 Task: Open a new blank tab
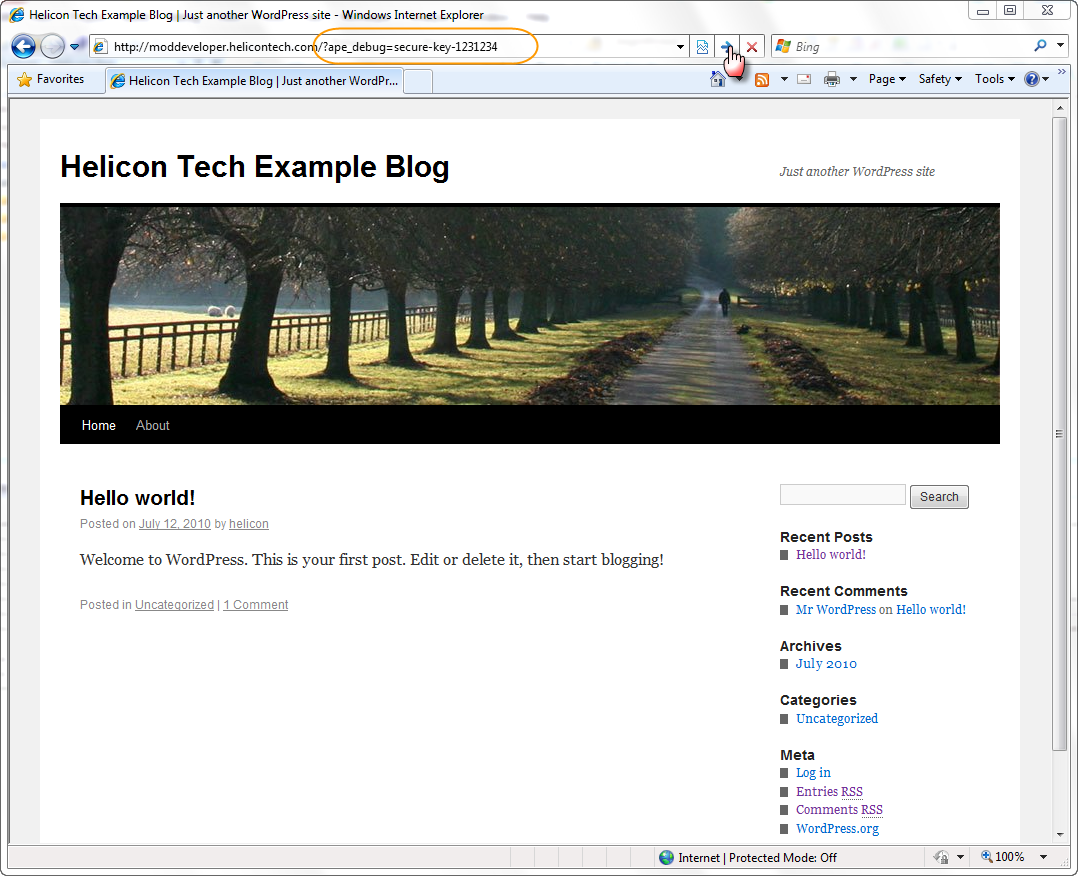click(x=418, y=81)
